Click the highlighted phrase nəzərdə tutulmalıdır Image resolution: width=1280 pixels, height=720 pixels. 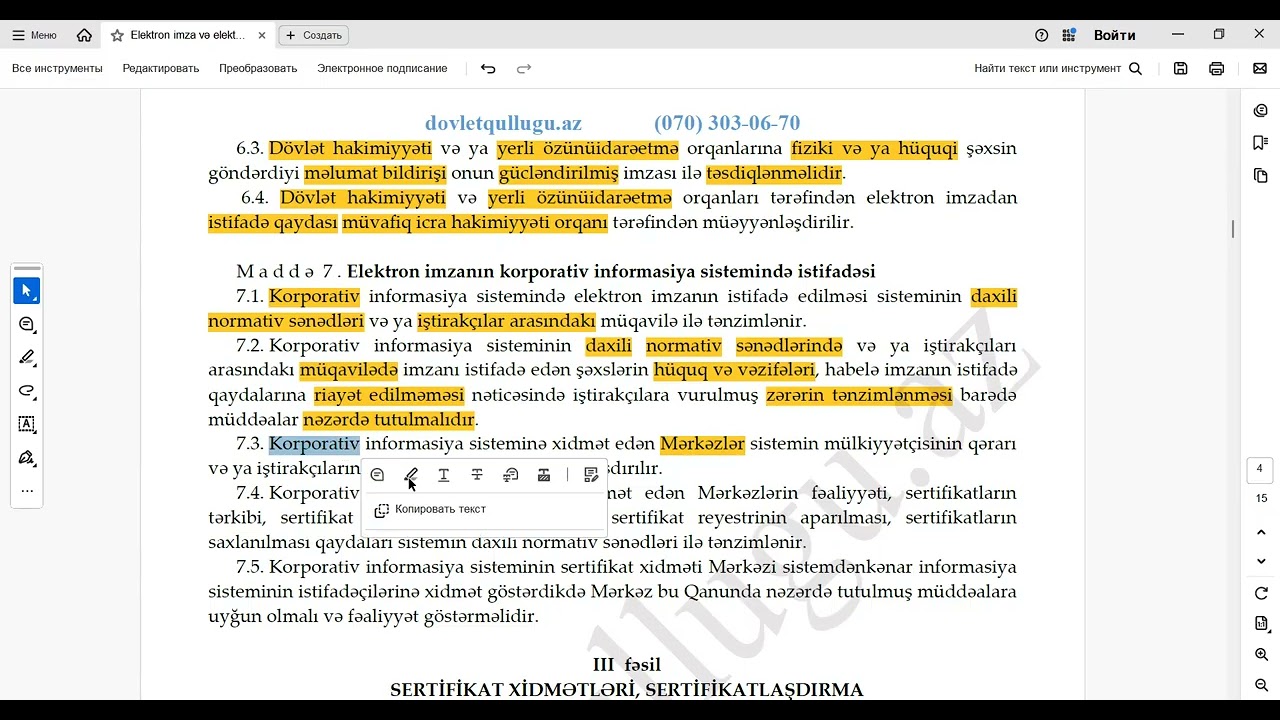389,420
